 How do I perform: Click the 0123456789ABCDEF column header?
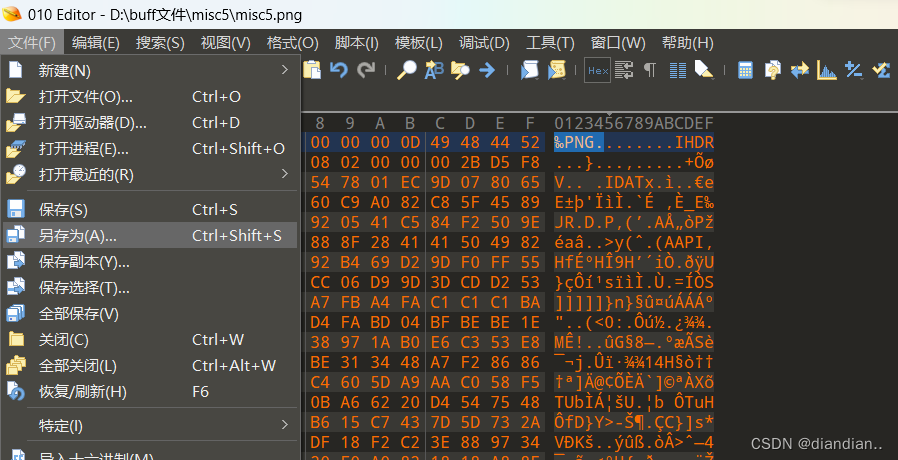point(633,123)
